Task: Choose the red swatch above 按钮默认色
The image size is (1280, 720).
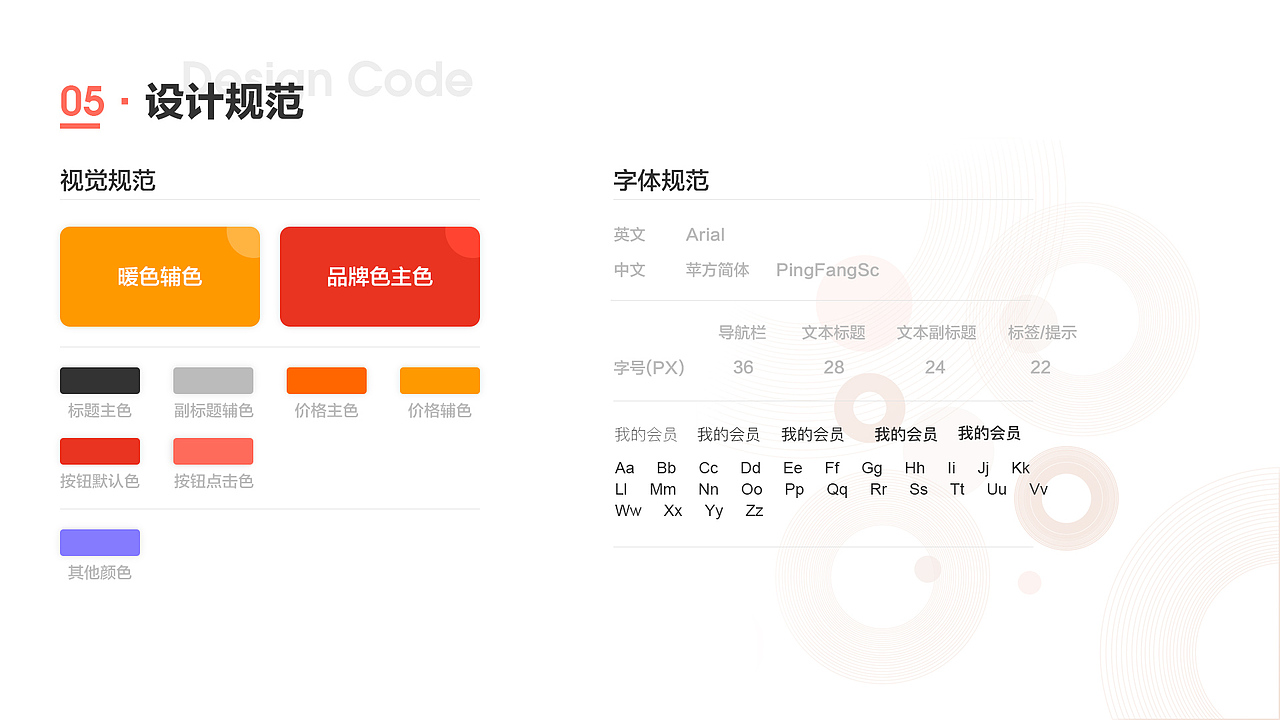Action: click(100, 451)
